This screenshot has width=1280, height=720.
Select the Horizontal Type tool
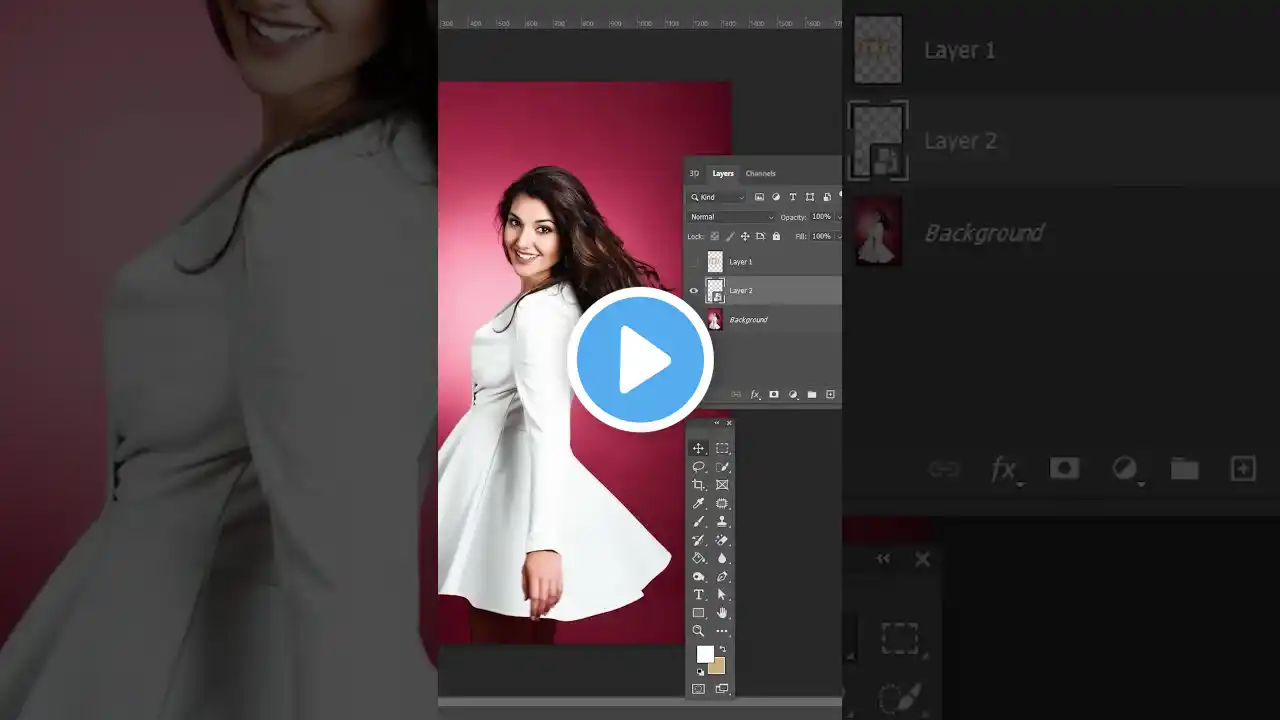tap(698, 594)
